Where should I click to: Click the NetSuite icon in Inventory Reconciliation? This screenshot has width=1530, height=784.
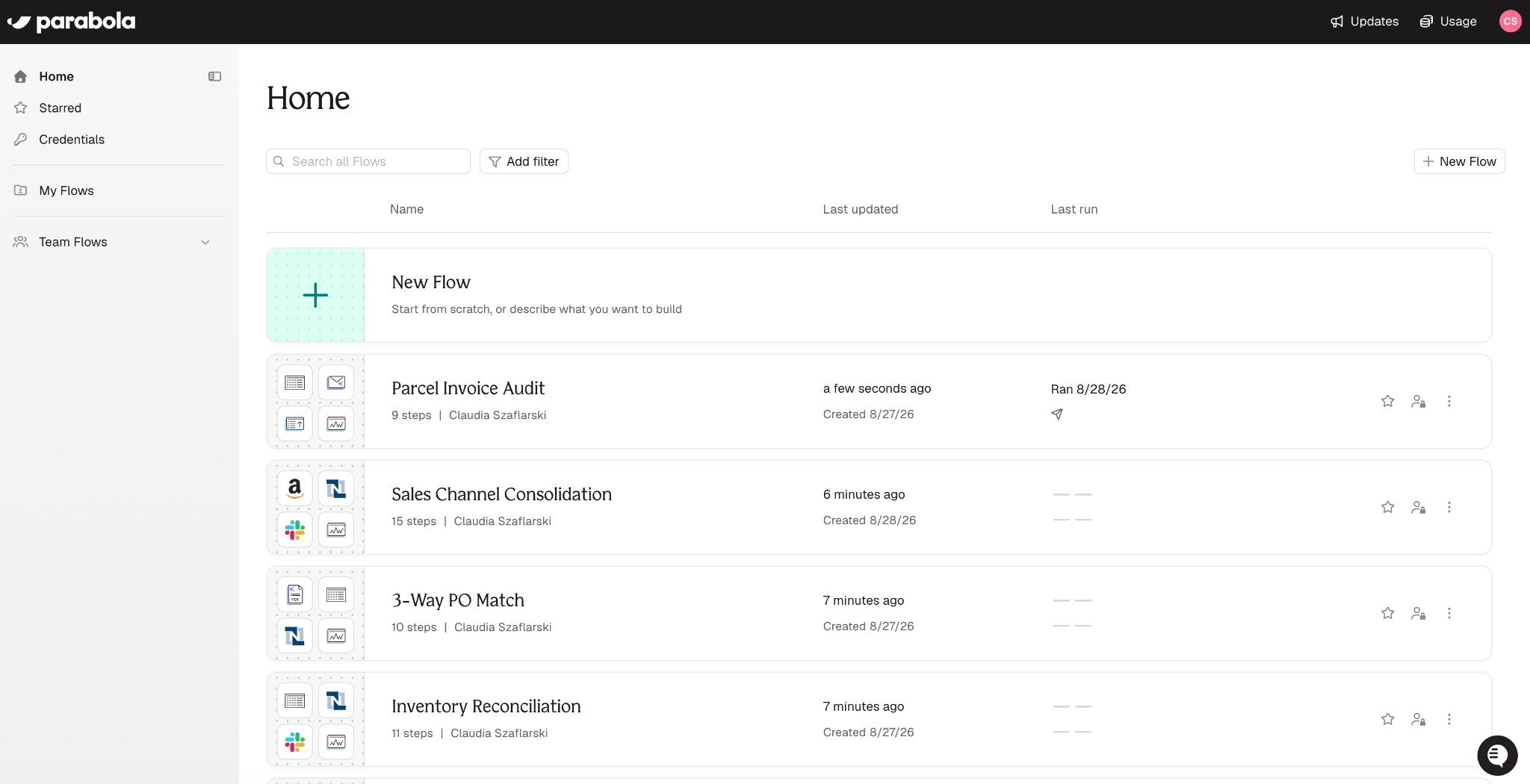(336, 700)
